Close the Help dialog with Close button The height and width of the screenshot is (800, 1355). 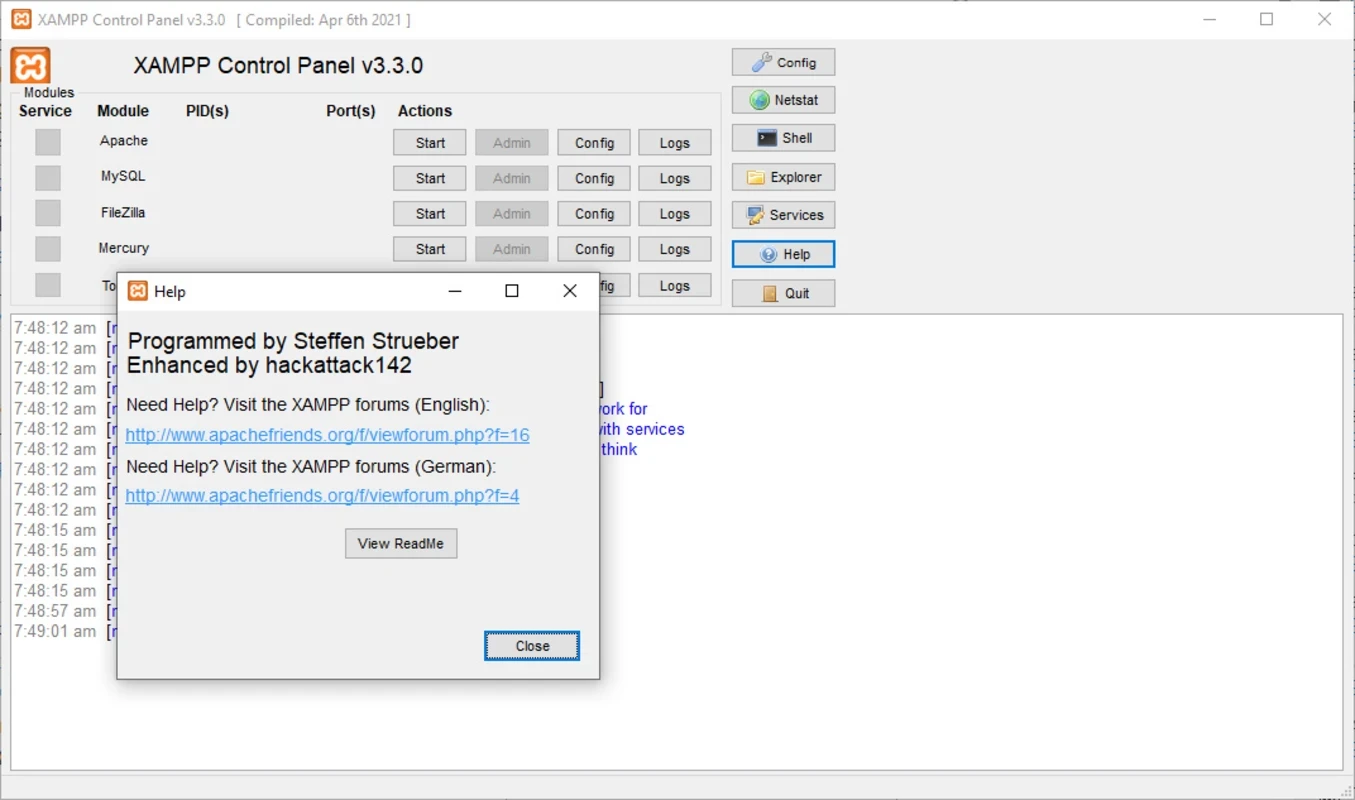click(x=532, y=646)
